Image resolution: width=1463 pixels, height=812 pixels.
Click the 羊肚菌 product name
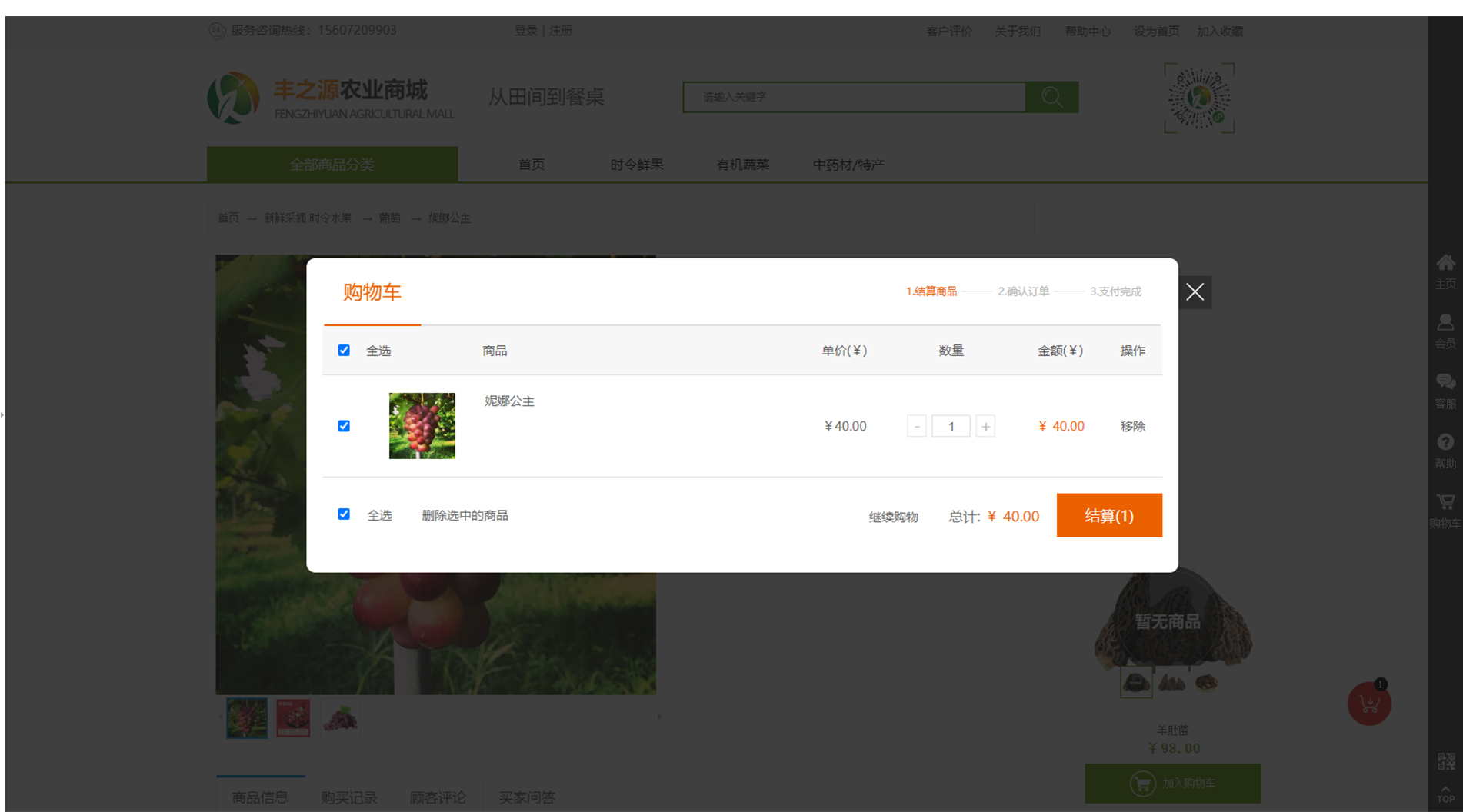[x=1173, y=730]
